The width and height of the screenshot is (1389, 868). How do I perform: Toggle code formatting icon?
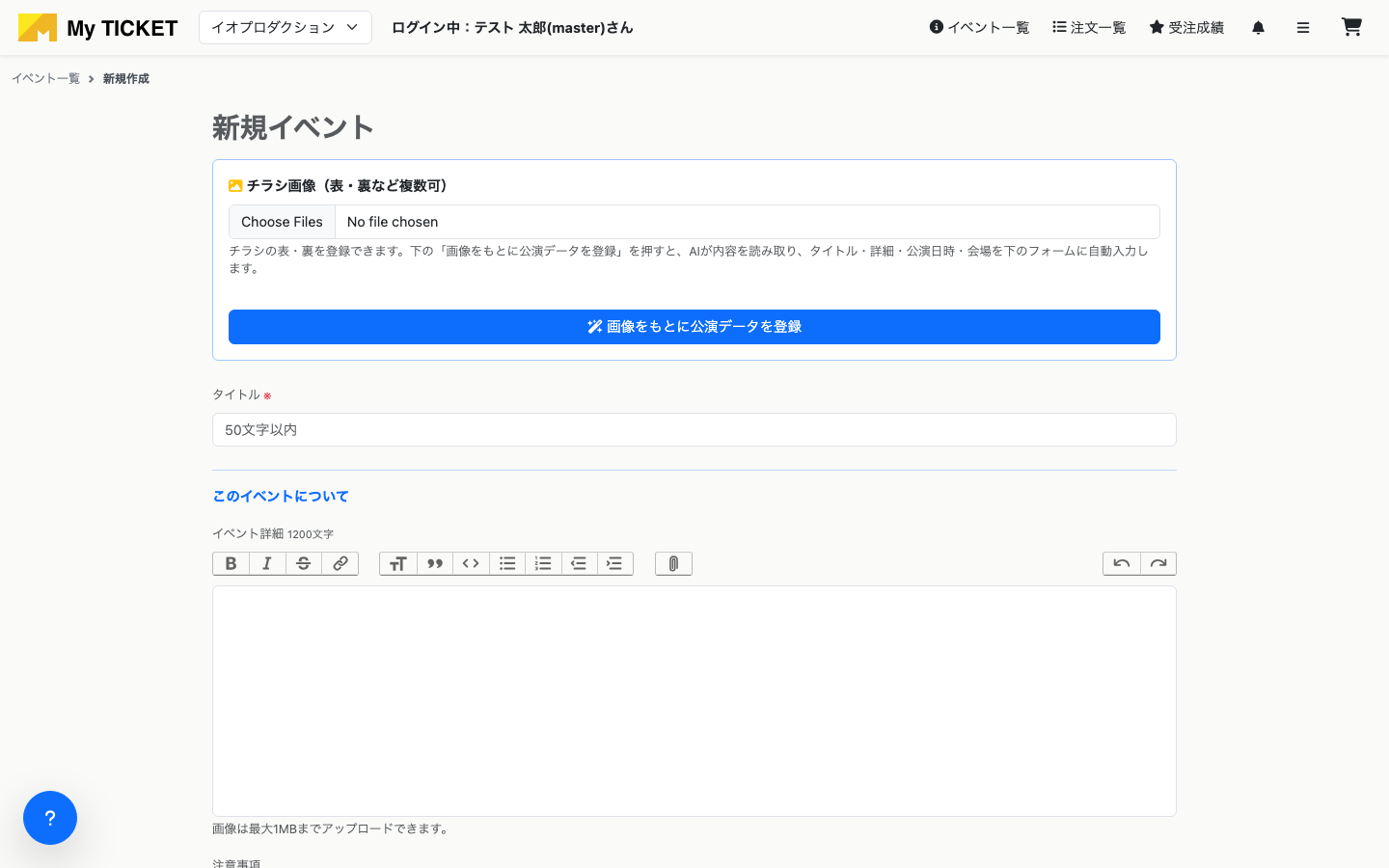tap(471, 563)
